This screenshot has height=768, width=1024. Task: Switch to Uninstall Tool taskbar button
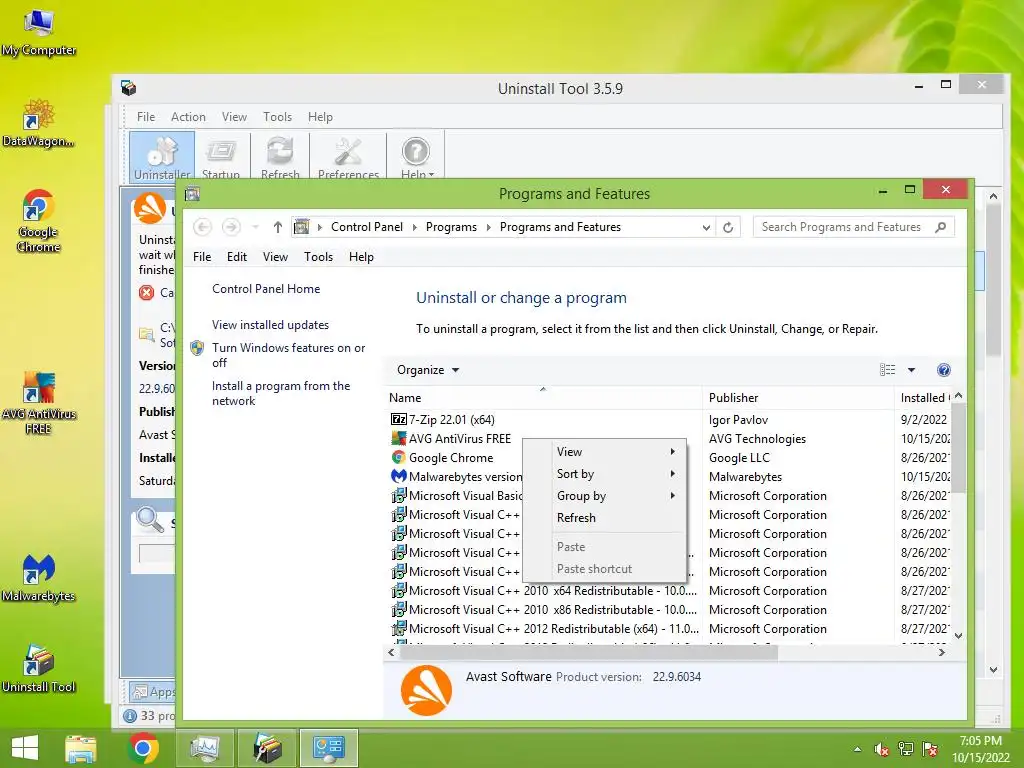pyautogui.click(x=268, y=748)
